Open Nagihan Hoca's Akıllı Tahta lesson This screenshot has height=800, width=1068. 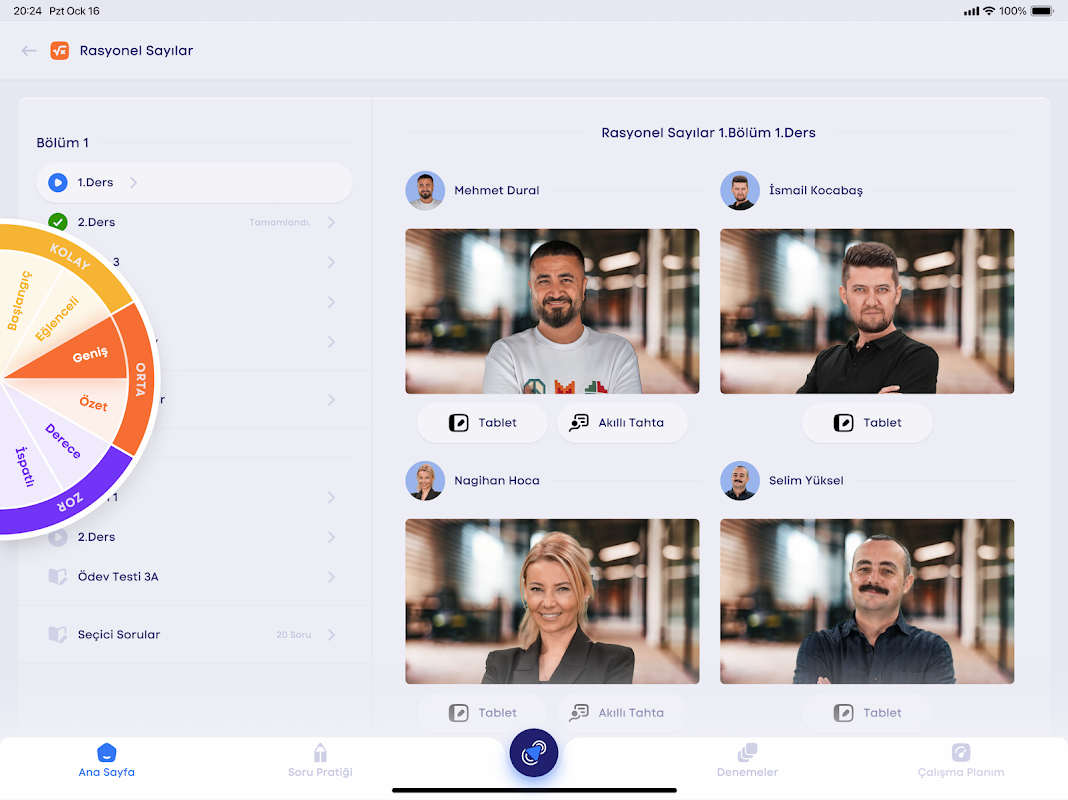(x=623, y=713)
